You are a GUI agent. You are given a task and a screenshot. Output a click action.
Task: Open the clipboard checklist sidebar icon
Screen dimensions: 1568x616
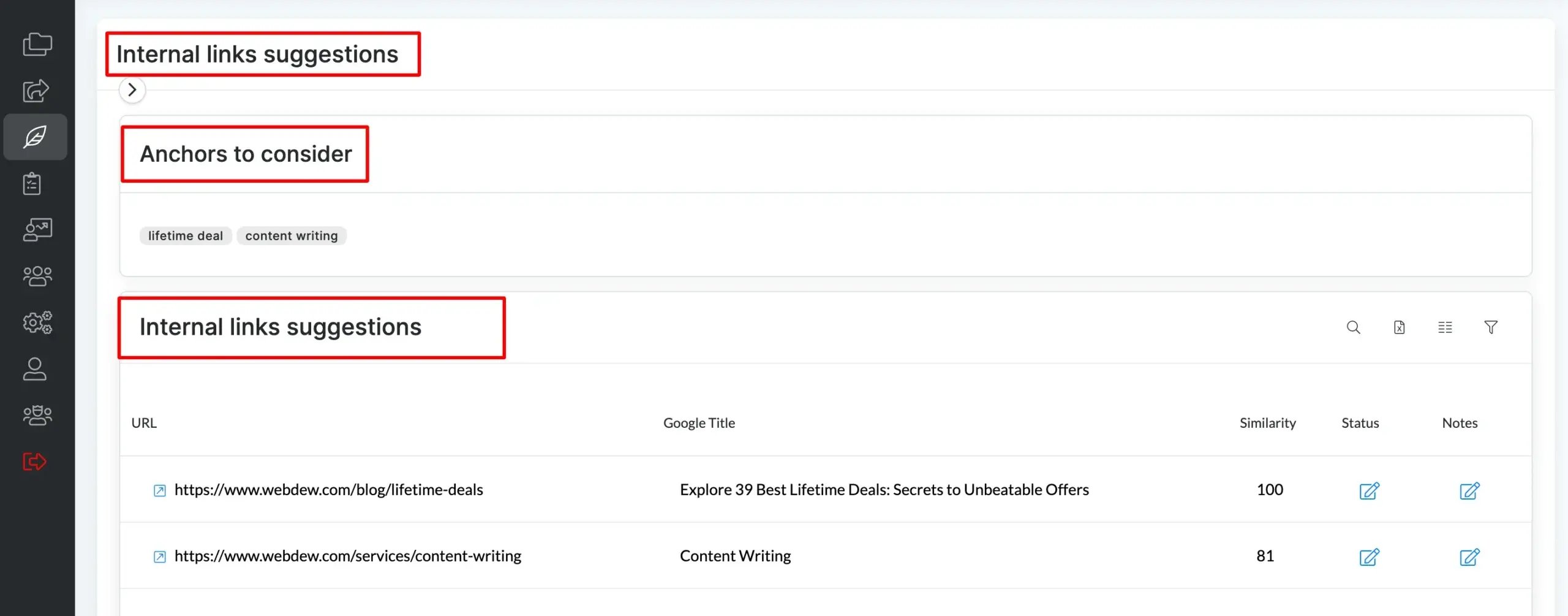pos(32,183)
